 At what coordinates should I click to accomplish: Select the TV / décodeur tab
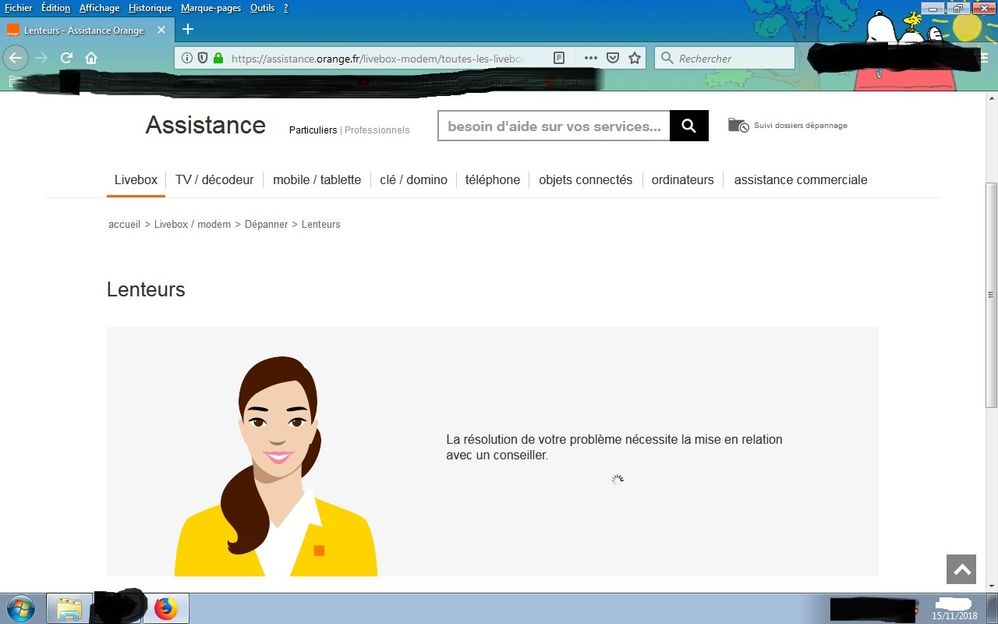(x=214, y=180)
